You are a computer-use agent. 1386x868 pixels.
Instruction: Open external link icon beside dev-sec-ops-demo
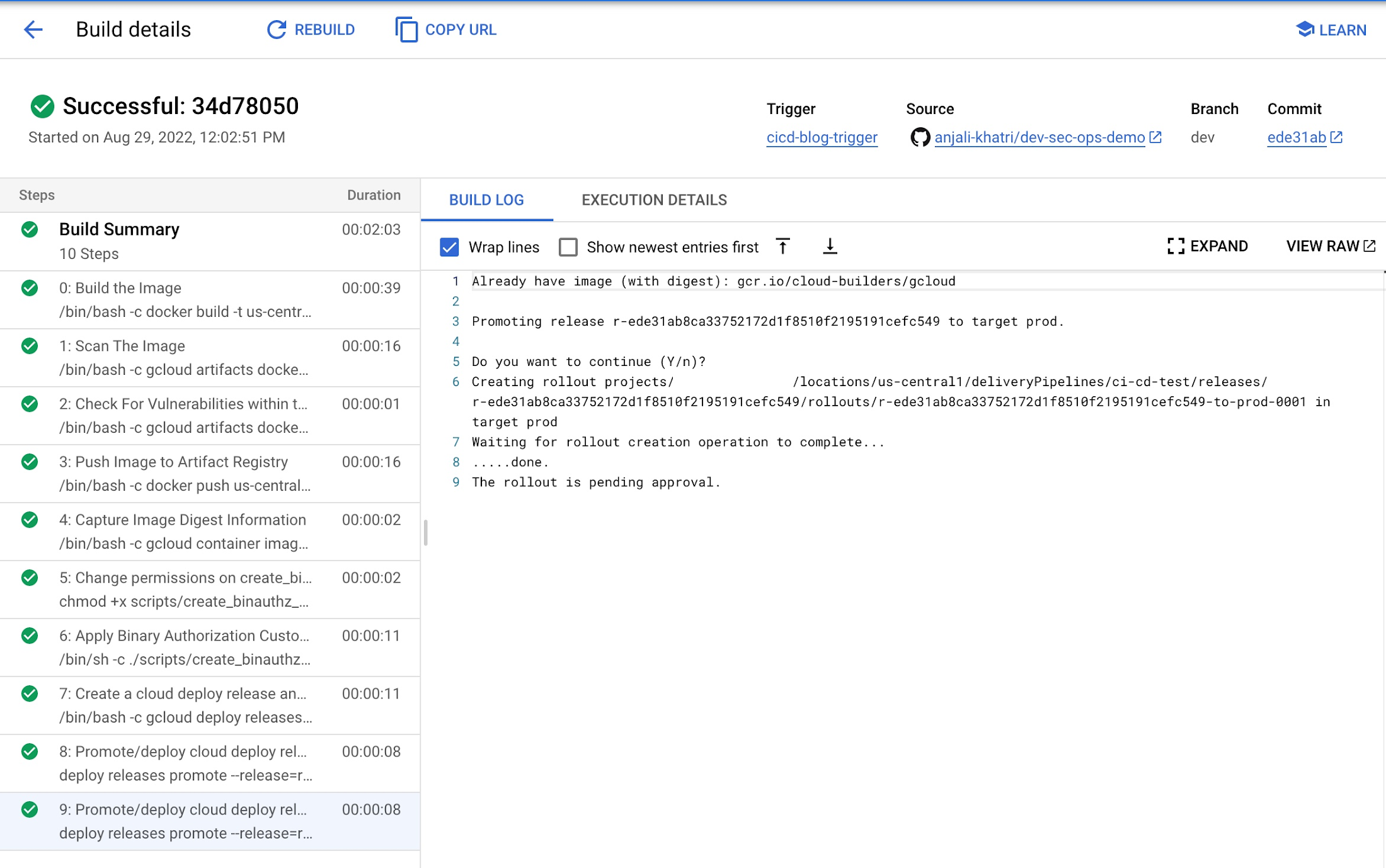point(1155,137)
